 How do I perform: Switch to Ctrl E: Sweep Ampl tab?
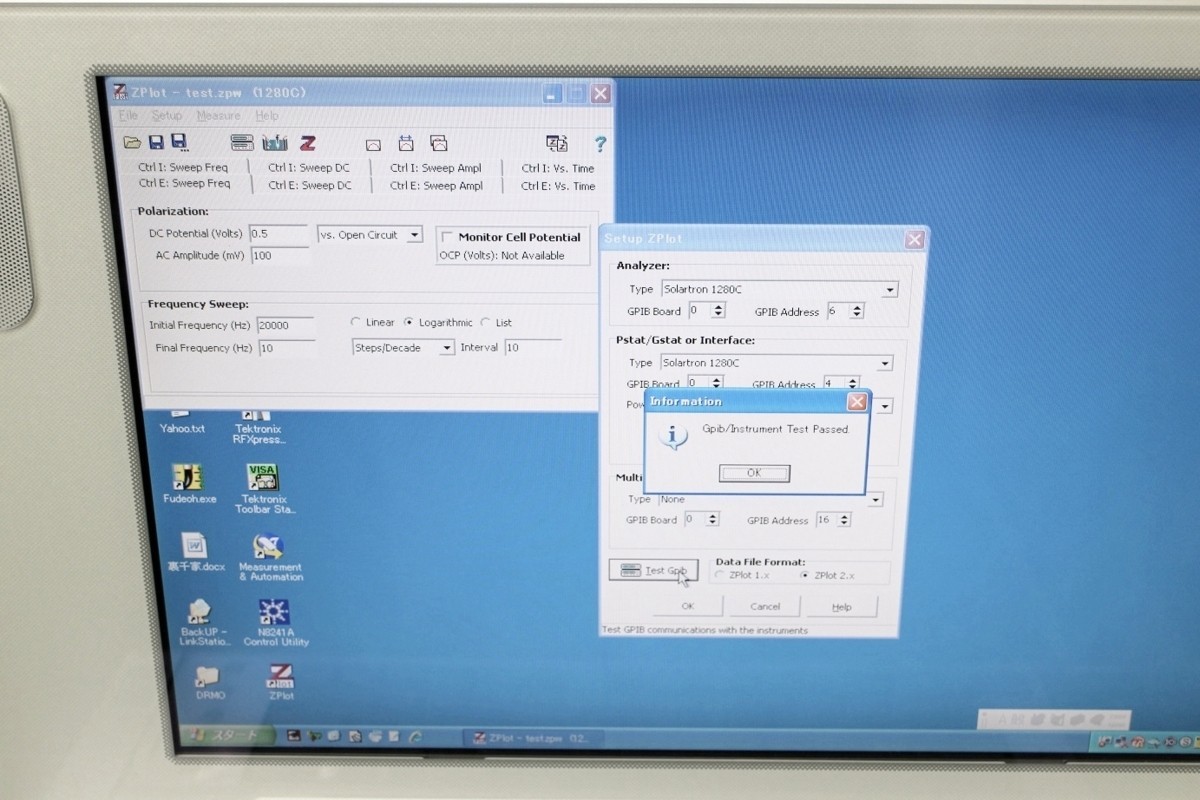point(436,186)
